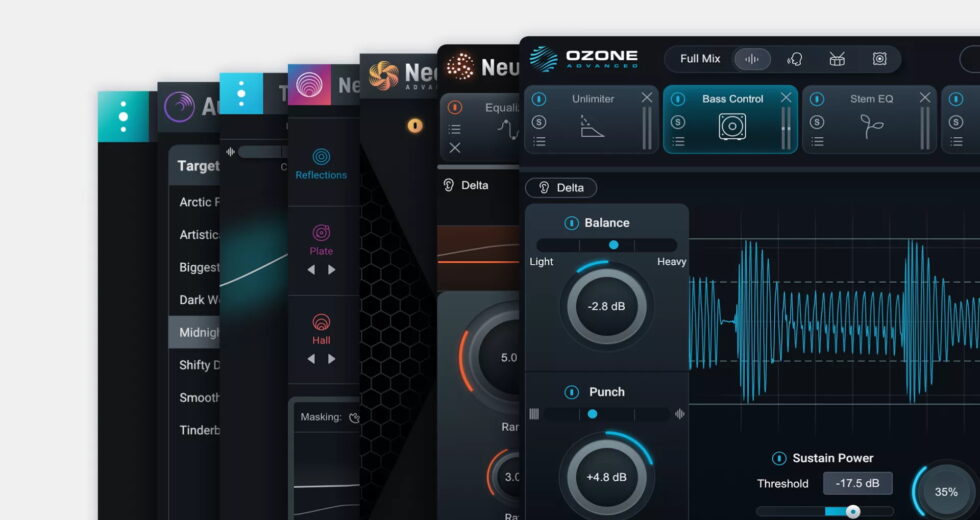This screenshot has width=980, height=520.
Task: Click the yellow power indicator in Nectar
Action: click(x=415, y=126)
